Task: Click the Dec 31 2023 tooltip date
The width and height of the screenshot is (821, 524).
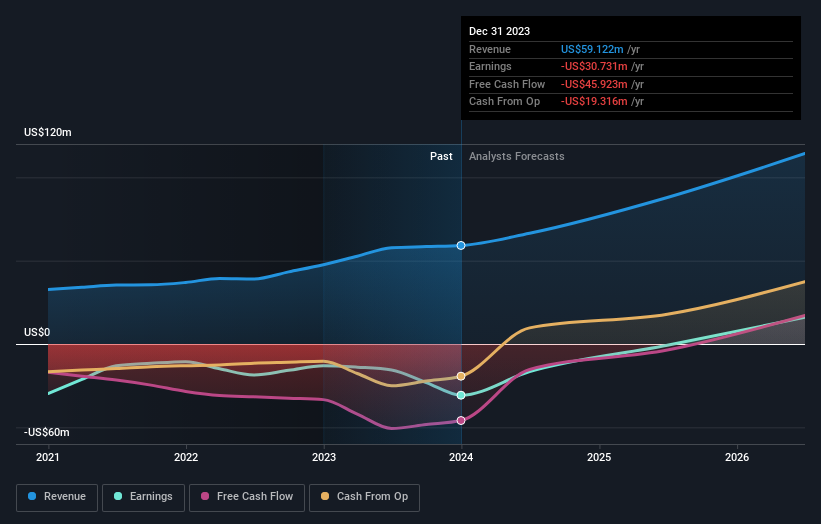Action: tap(500, 31)
